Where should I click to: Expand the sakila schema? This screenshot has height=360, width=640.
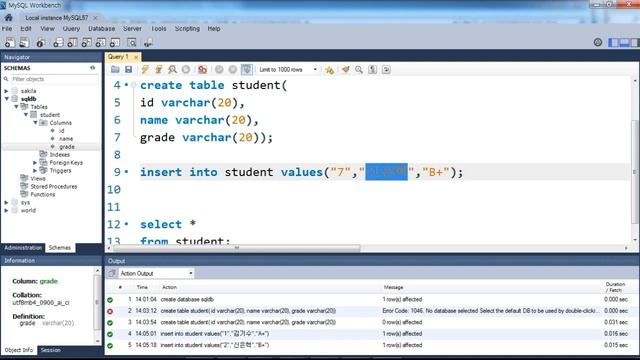pyautogui.click(x=6, y=91)
